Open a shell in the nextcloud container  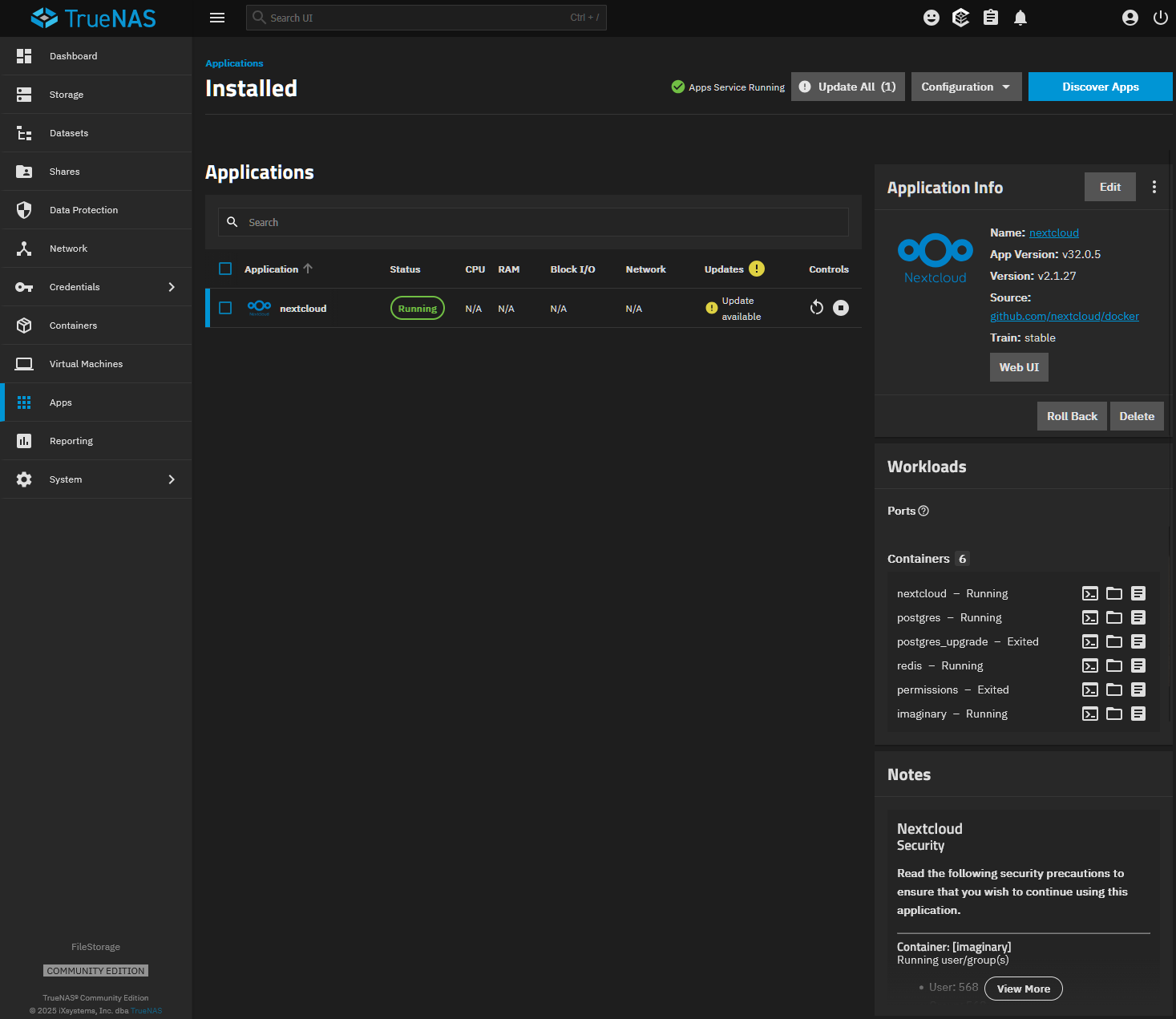(x=1089, y=593)
